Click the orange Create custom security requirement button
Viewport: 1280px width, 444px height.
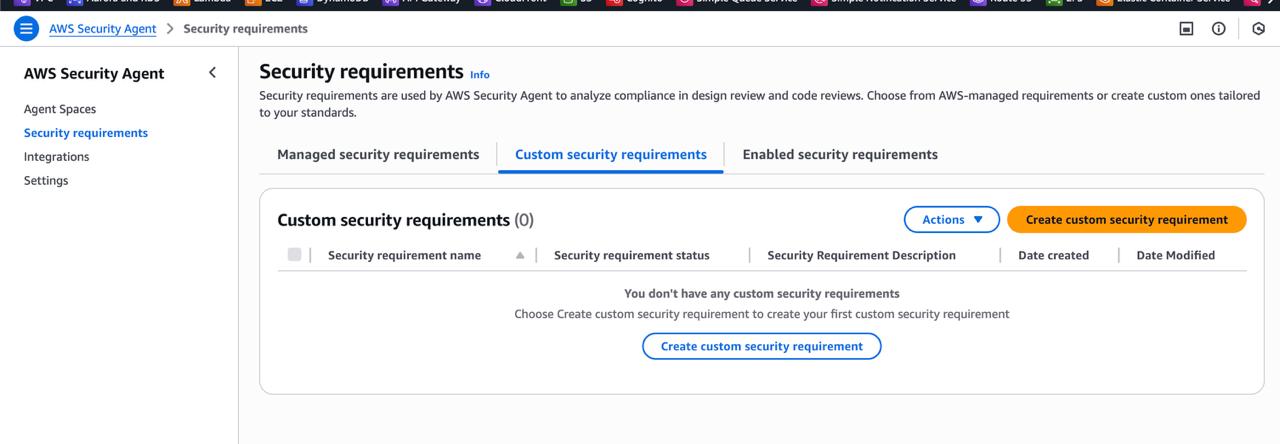[x=1126, y=220]
